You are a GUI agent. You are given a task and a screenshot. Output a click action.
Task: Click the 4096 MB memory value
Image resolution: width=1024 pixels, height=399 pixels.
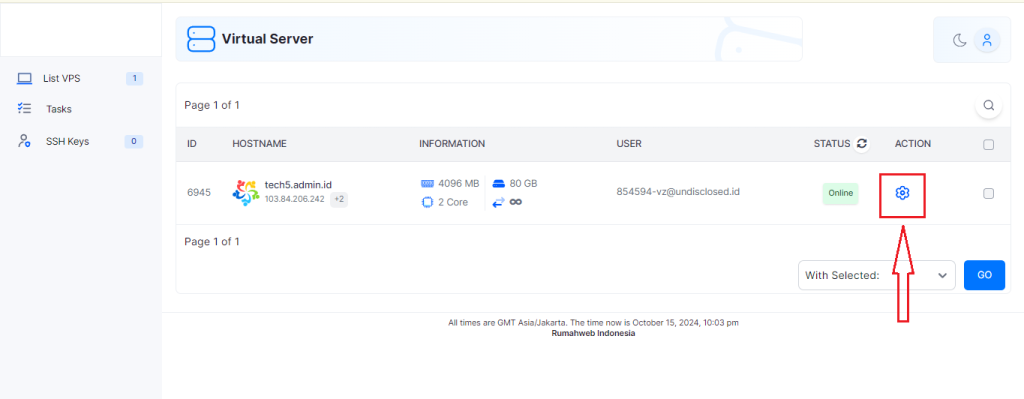click(x=458, y=184)
